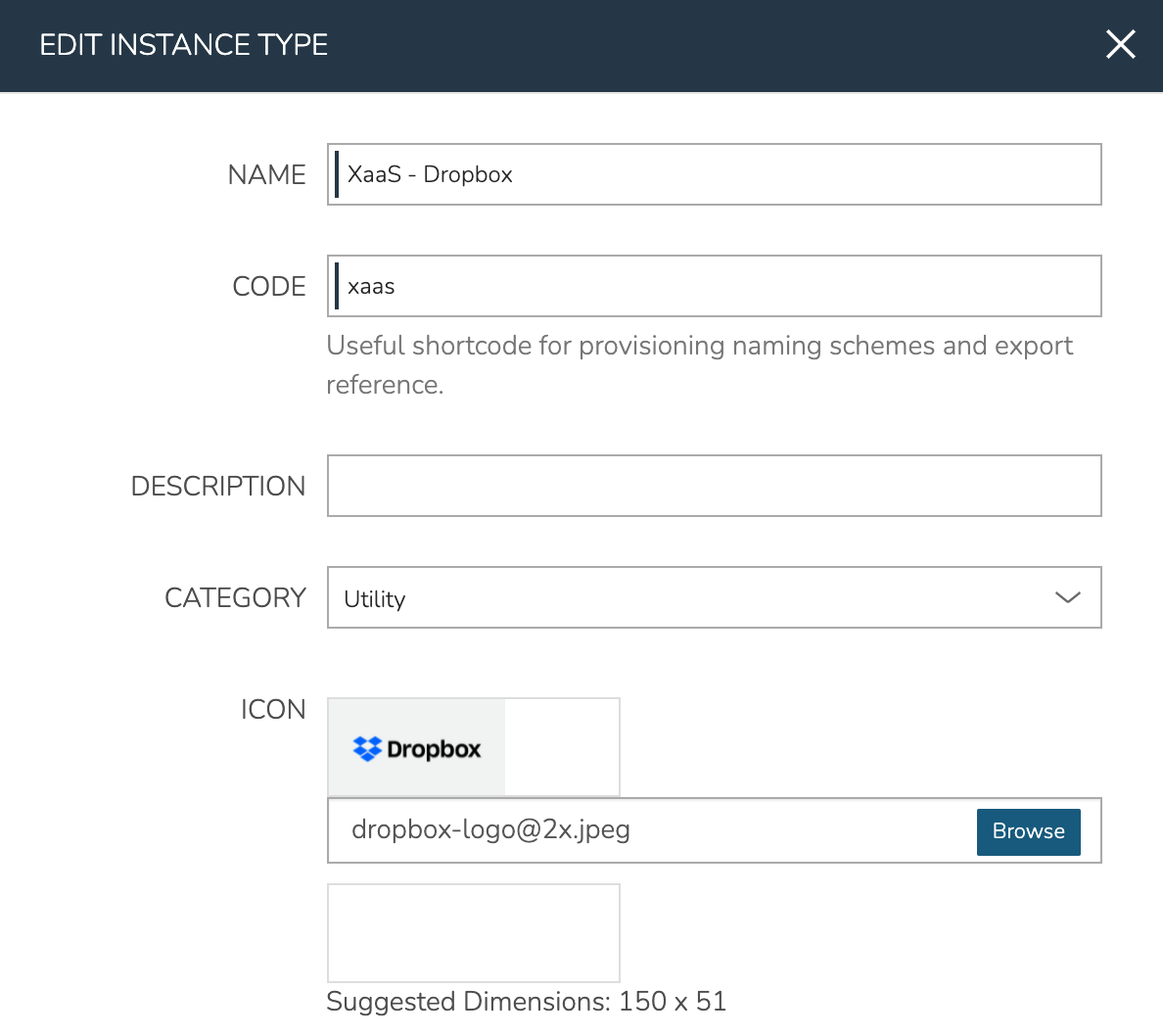Click the dropbox-logo@2x.jpeg filename field
The width and height of the screenshot is (1163, 1036).
click(x=646, y=830)
